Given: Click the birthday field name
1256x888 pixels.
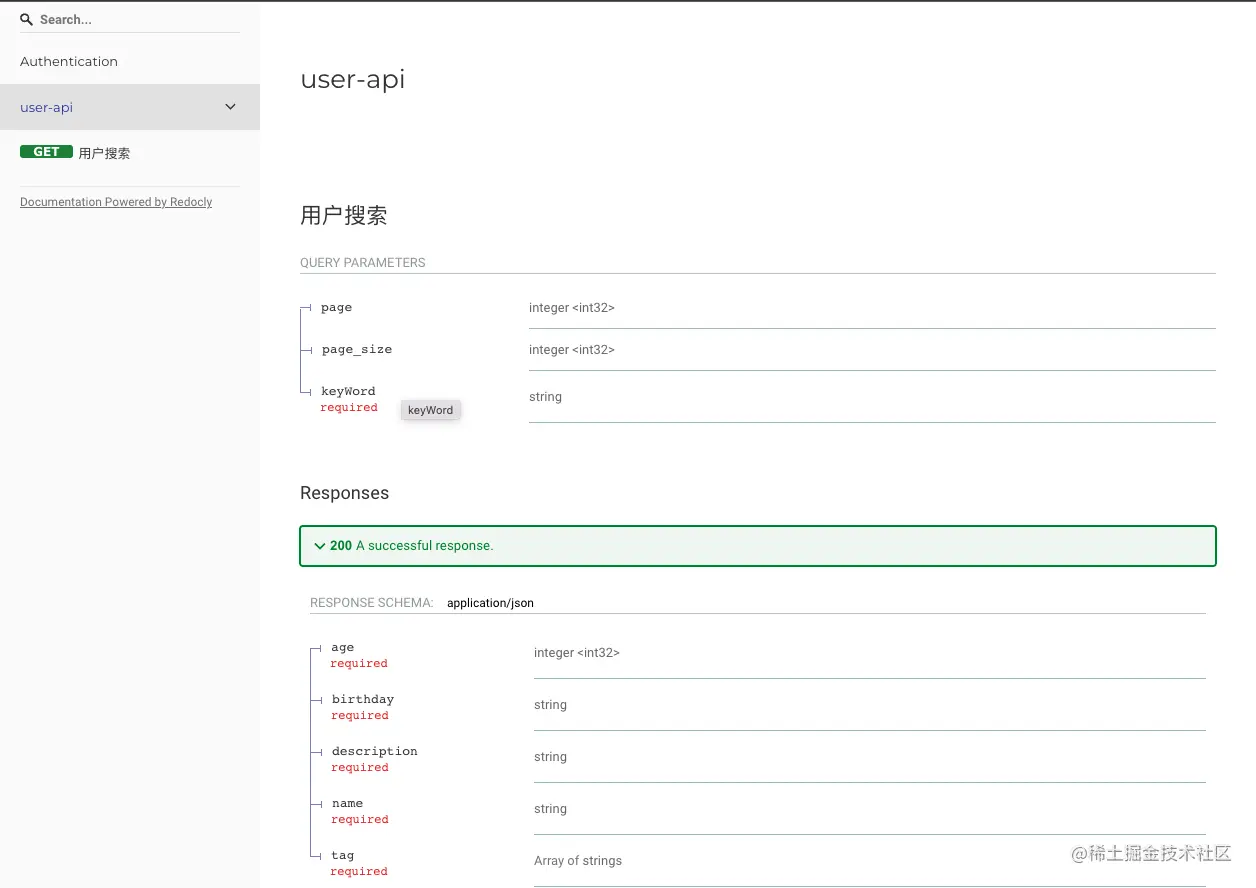Looking at the screenshot, I should [362, 699].
